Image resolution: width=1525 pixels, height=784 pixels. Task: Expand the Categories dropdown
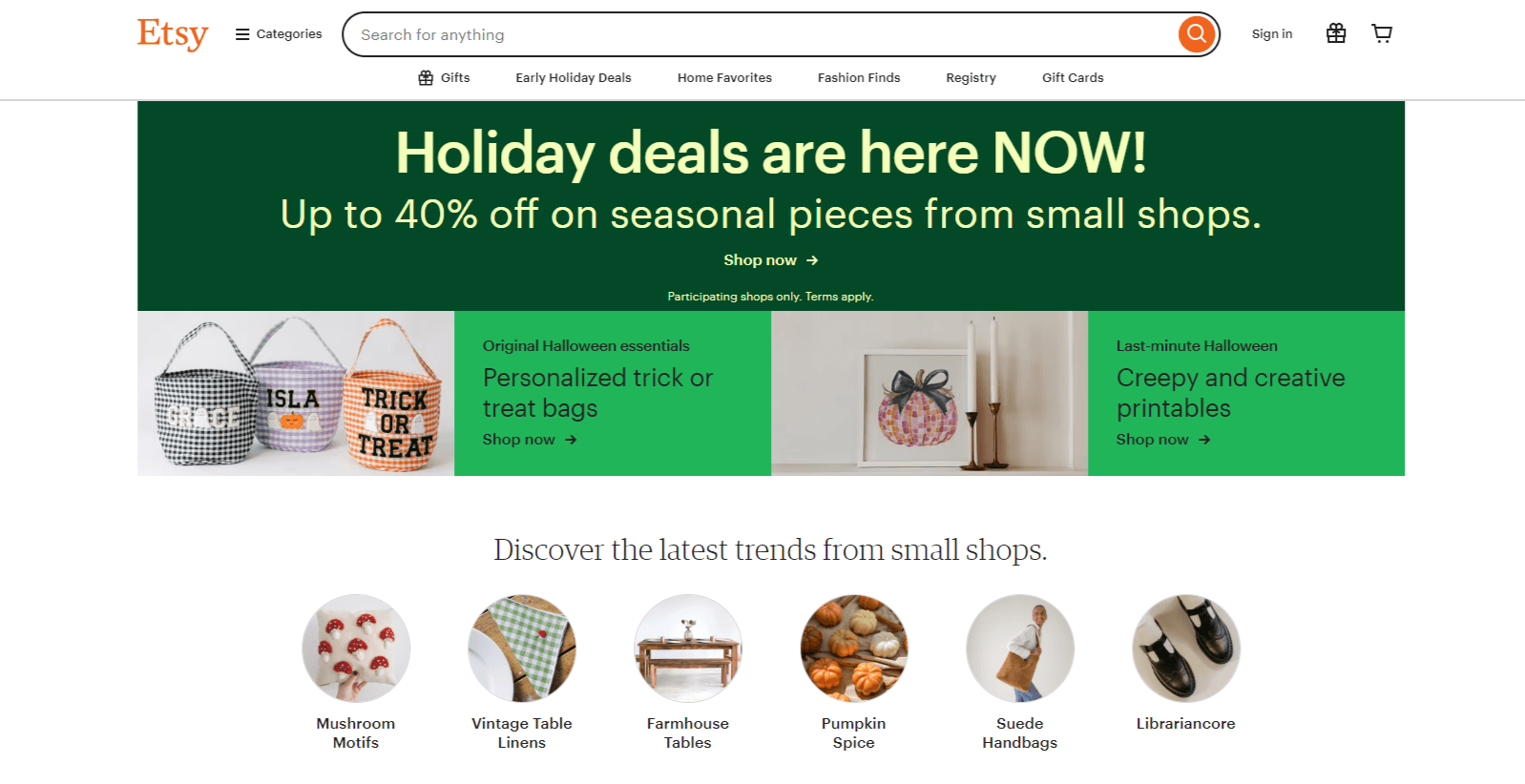click(x=277, y=32)
